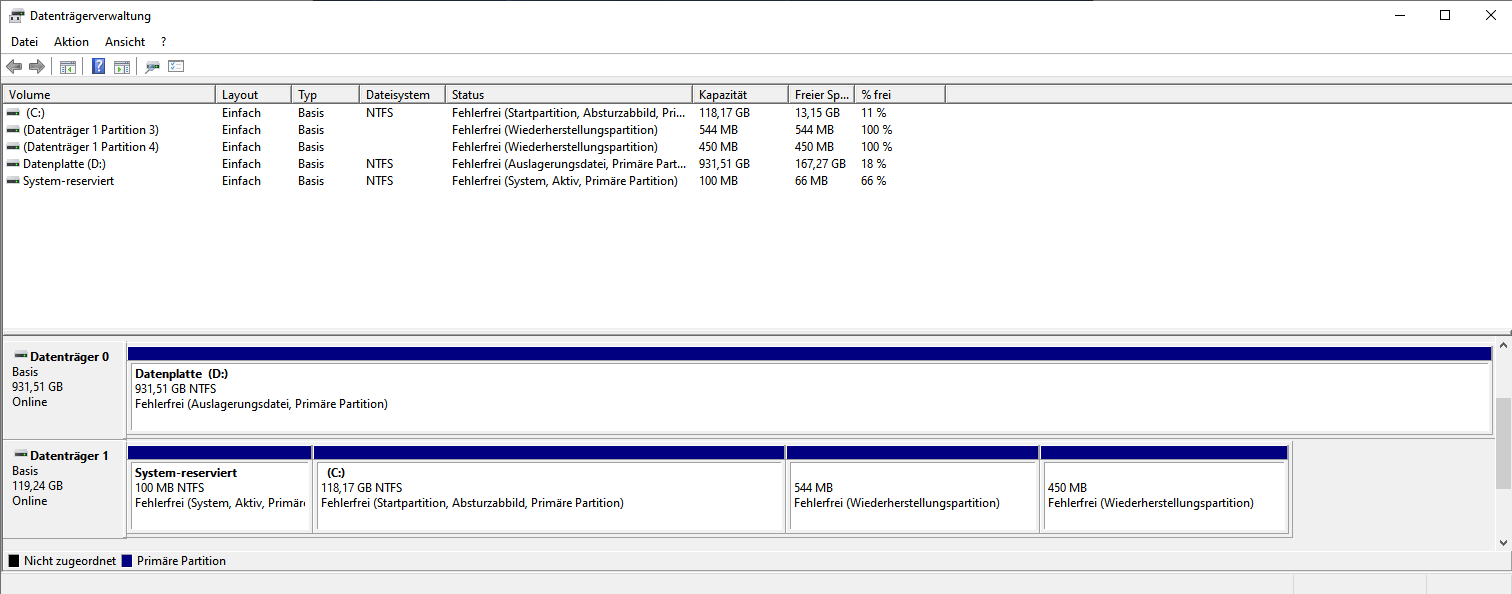Sort by the Freier Sp... column header
The height and width of the screenshot is (594, 1512).
[x=822, y=95]
